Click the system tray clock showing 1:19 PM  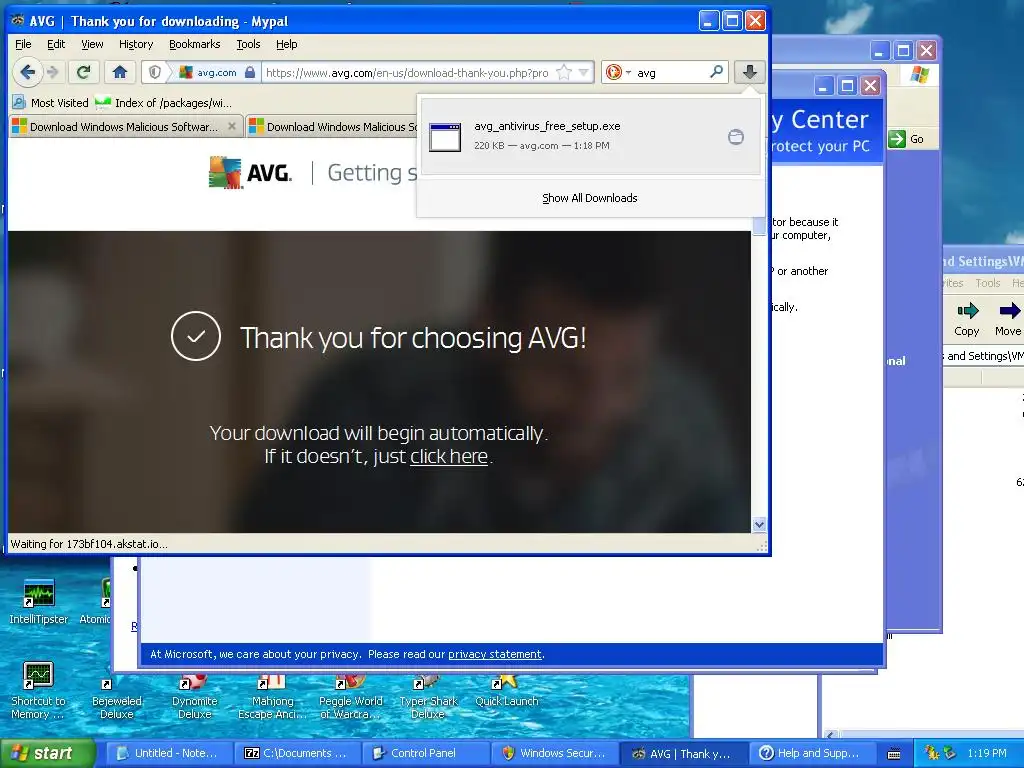(987, 753)
